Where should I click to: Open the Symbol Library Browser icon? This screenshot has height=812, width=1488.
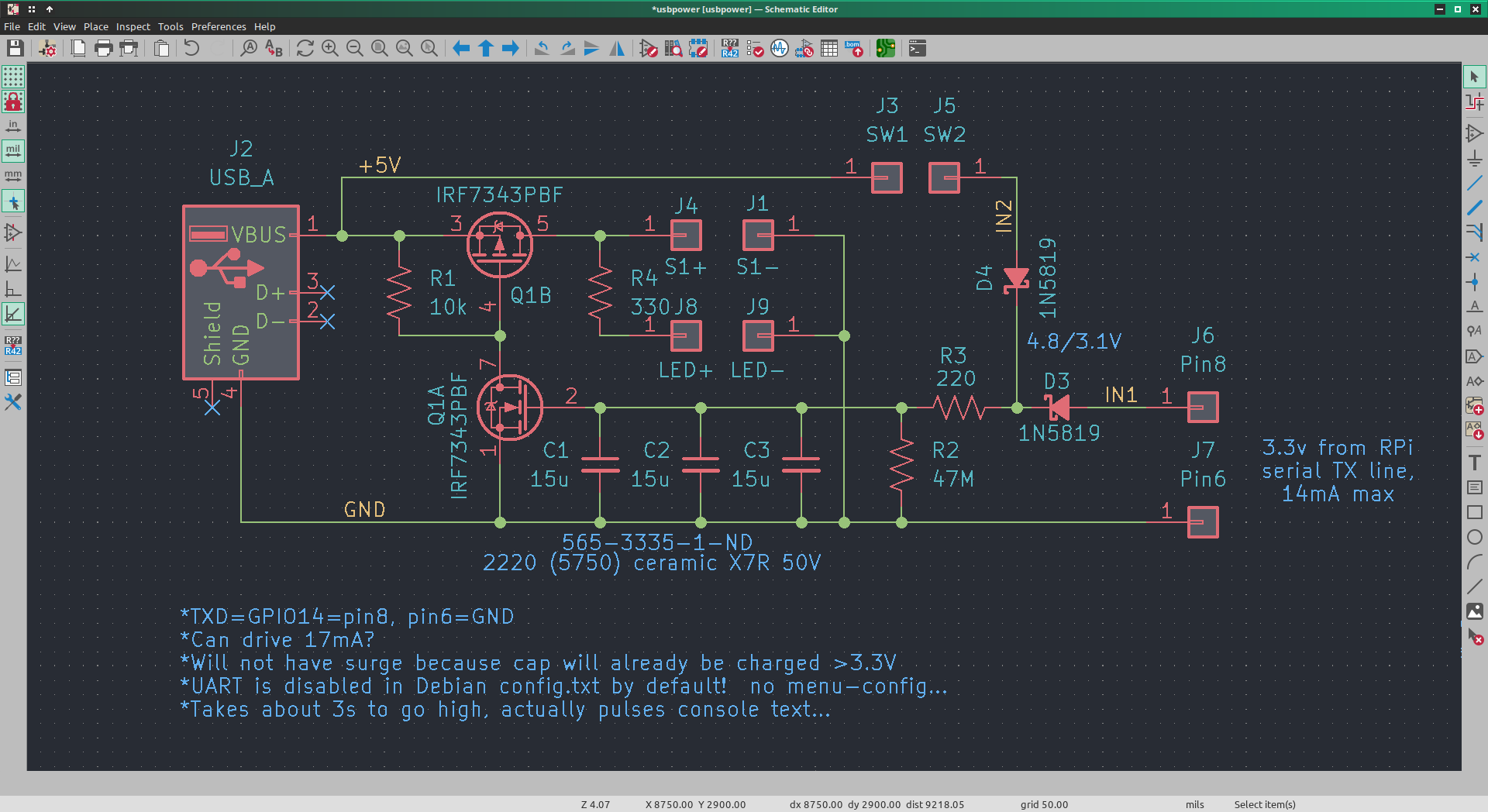[673, 48]
